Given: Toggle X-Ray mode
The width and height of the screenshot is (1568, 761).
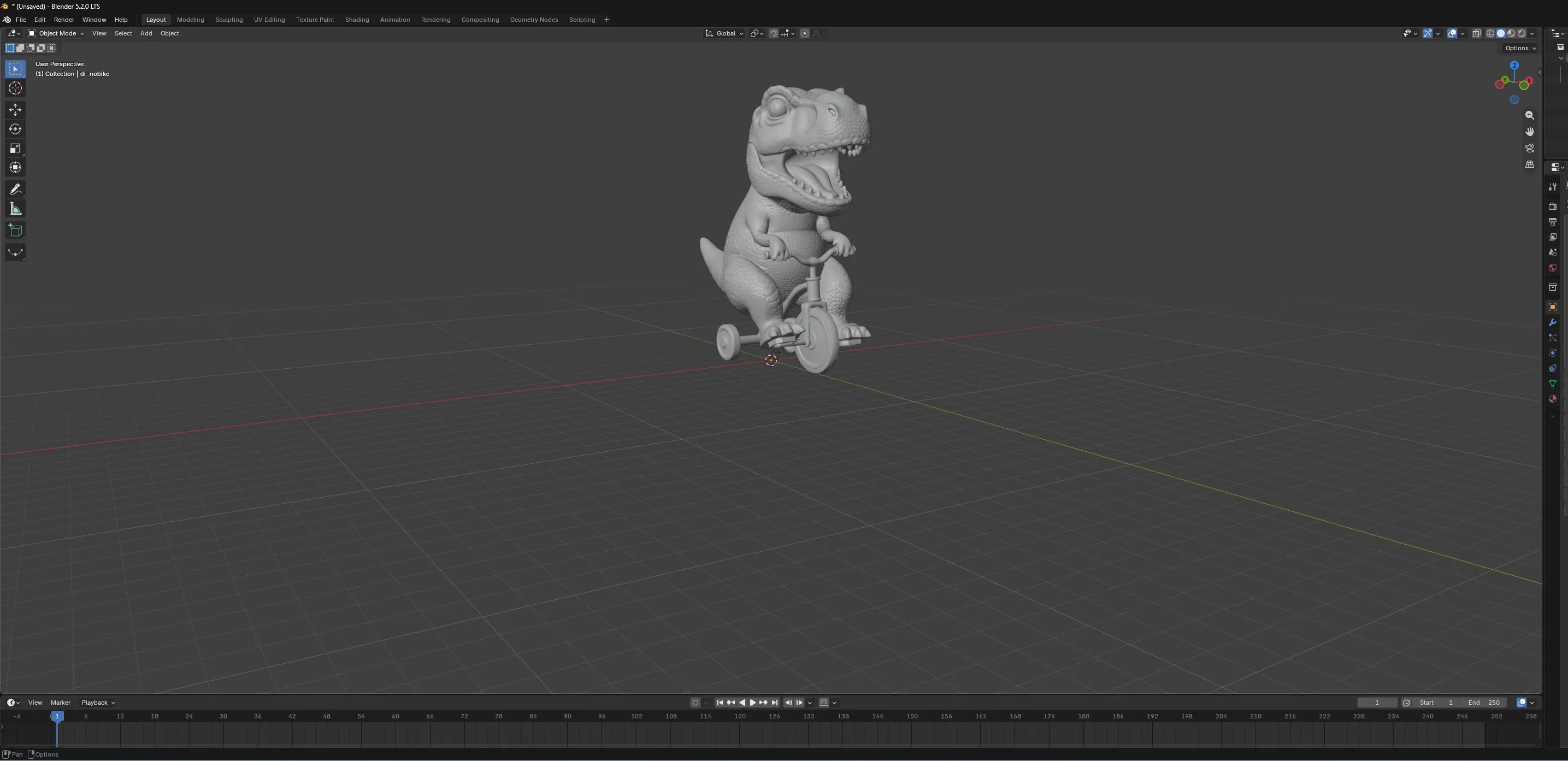Looking at the screenshot, I should (1476, 33).
